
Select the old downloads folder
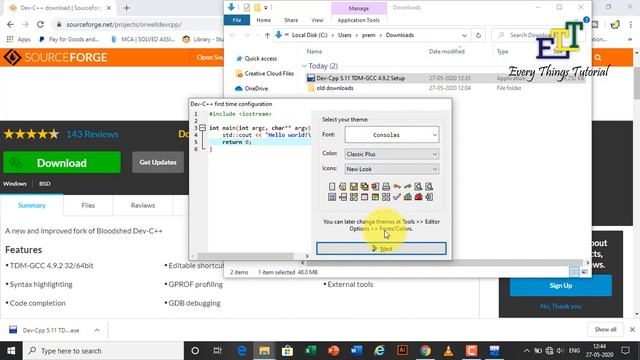pos(335,88)
